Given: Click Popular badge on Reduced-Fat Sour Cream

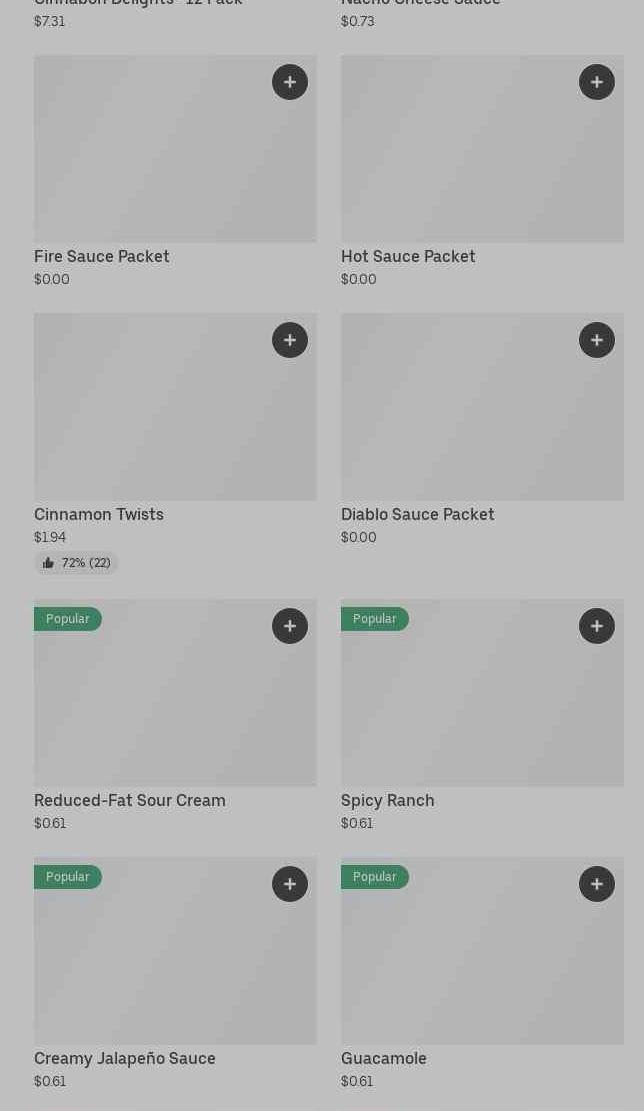Looking at the screenshot, I should pyautogui.click(x=68, y=619).
